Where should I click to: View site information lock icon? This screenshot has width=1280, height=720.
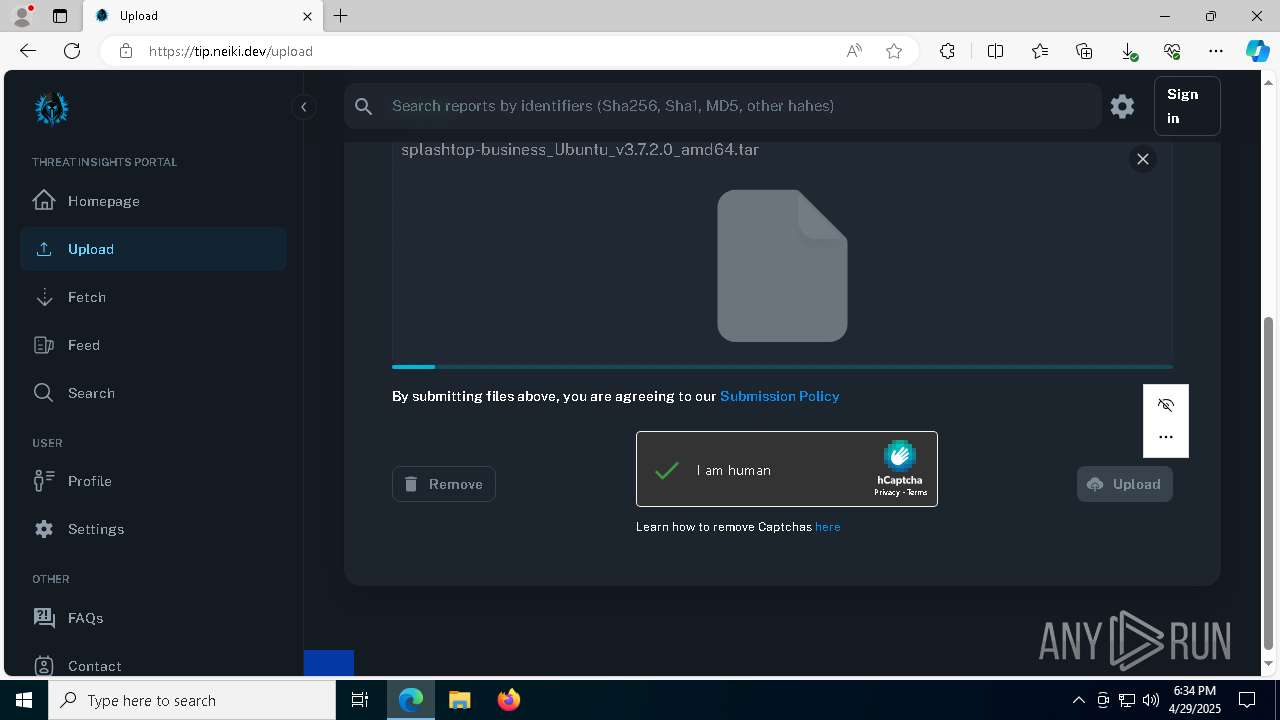click(x=126, y=51)
